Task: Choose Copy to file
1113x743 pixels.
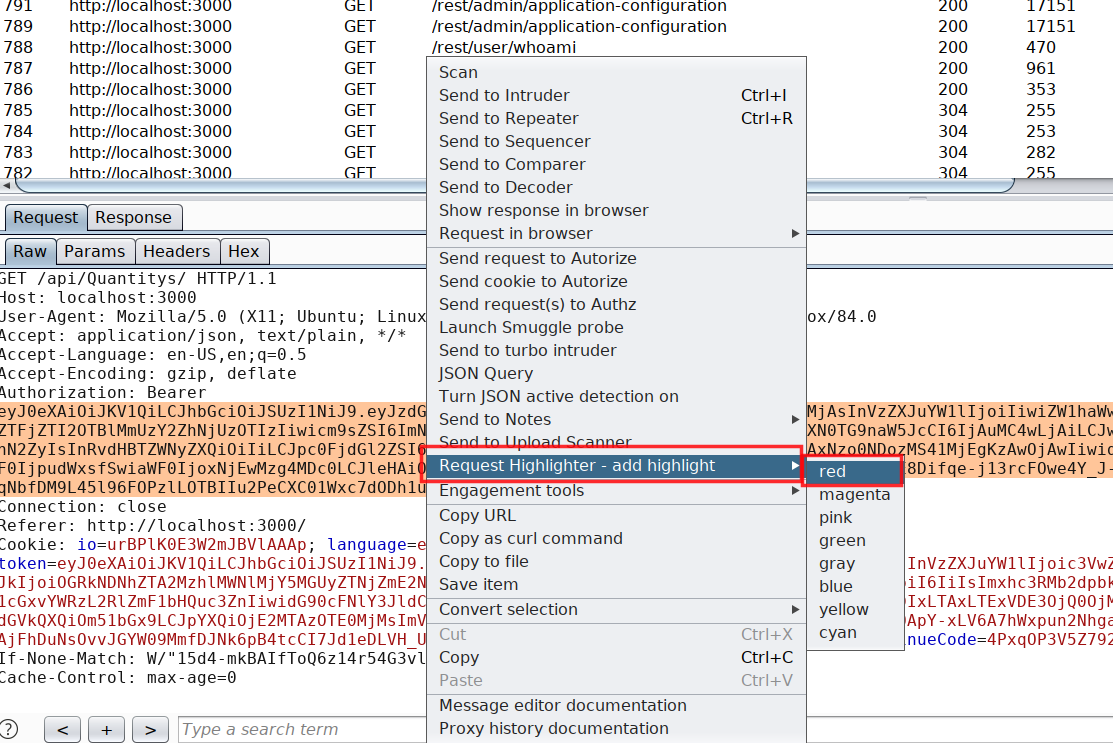Action: click(616, 561)
